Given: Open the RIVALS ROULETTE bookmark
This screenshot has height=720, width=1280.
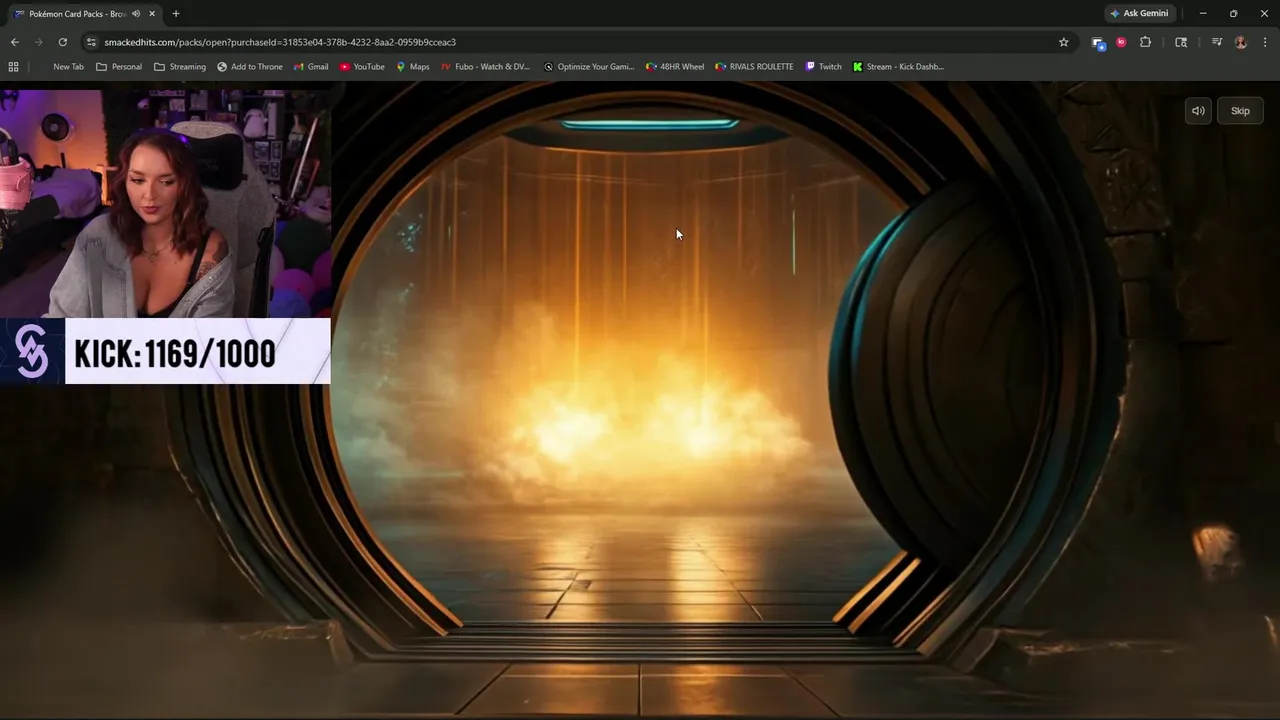Looking at the screenshot, I should click(x=755, y=67).
